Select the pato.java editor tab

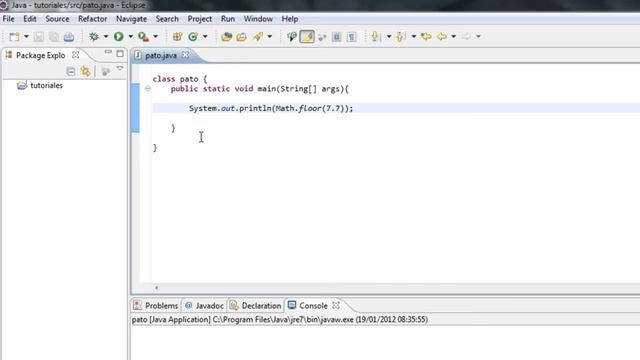coord(161,55)
